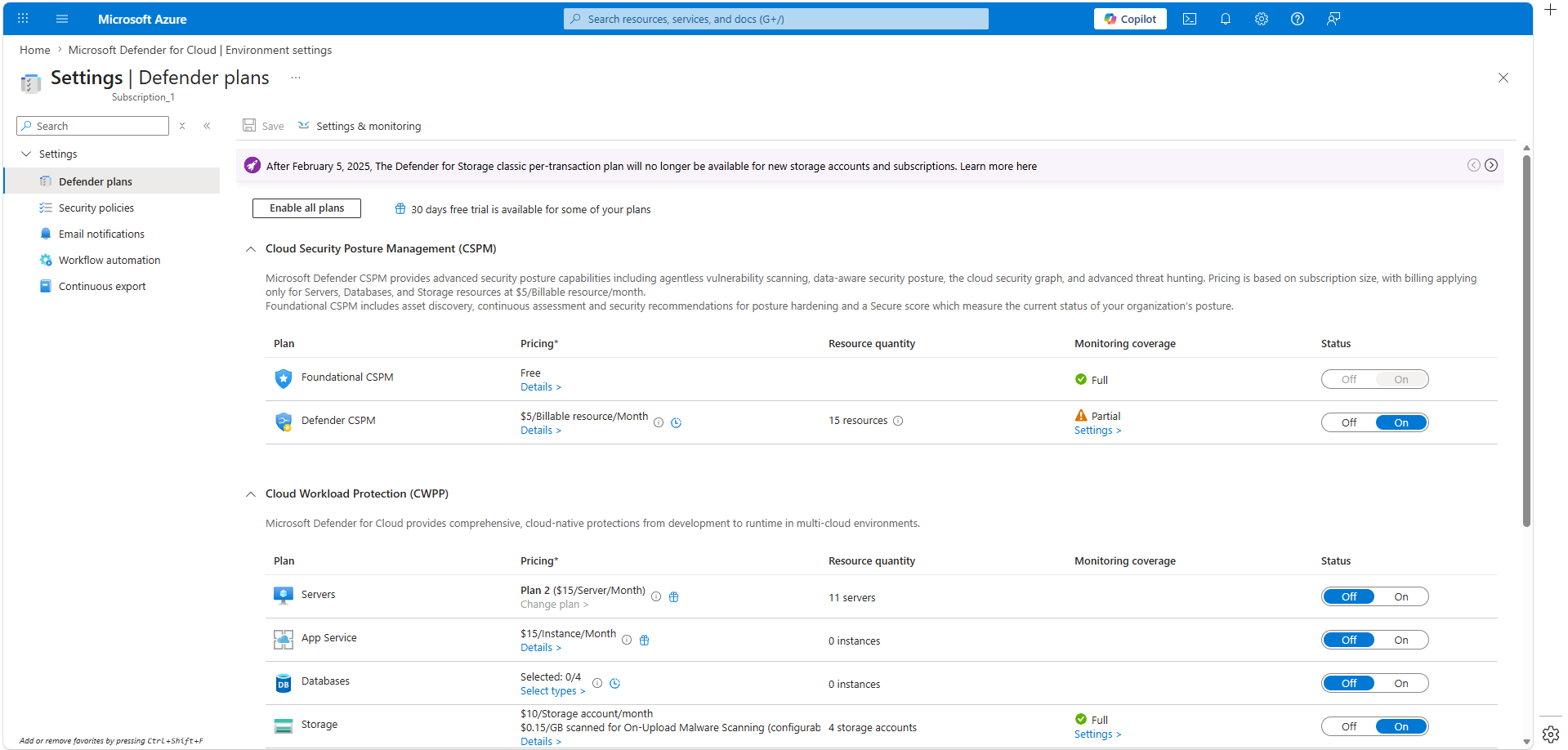The width and height of the screenshot is (1568, 750).
Task: Click App Service pricing info icon
Action: [x=627, y=640]
